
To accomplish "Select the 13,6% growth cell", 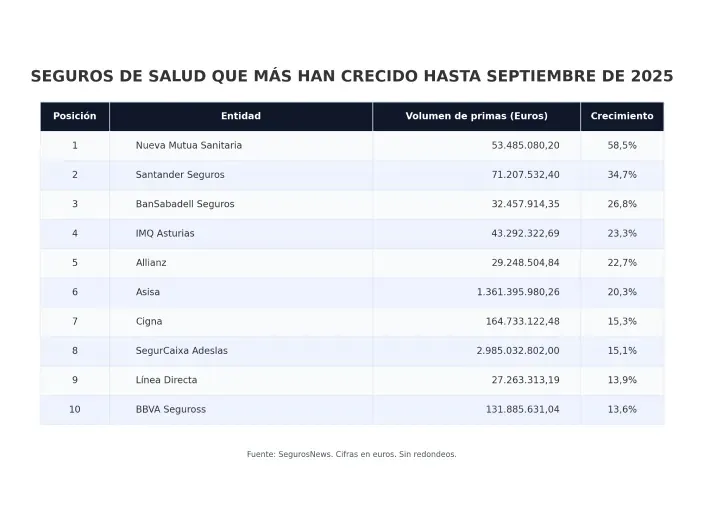I will (622, 409).
